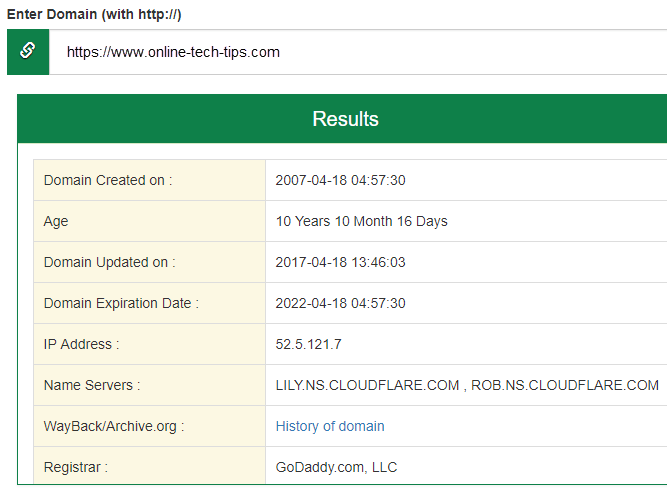Viewport: 667px width, 494px height.
Task: Click the Enter Domain label text
Action: click(94, 15)
